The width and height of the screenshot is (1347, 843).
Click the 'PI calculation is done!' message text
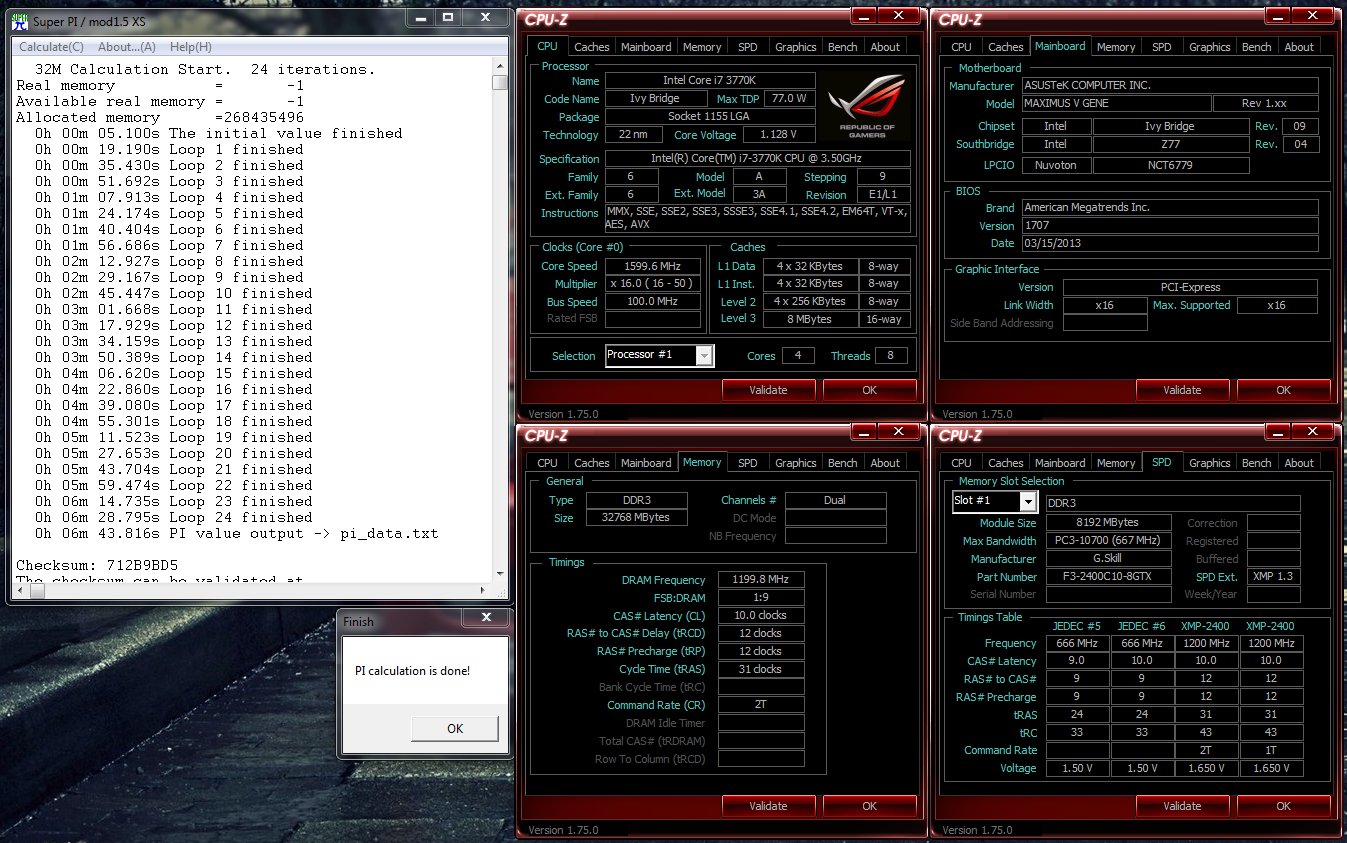click(x=412, y=671)
